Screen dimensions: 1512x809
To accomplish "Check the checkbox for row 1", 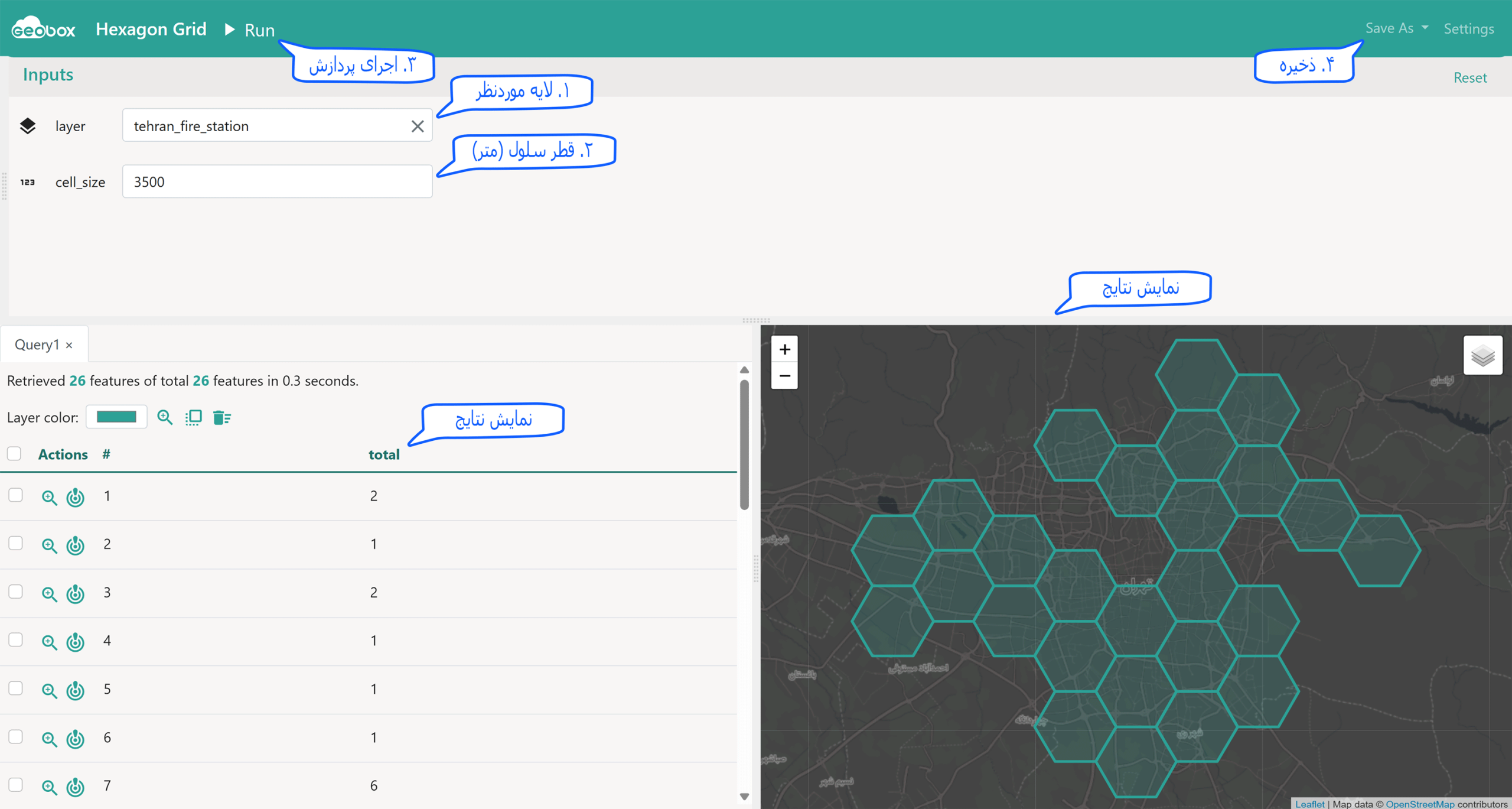I will tap(15, 495).
